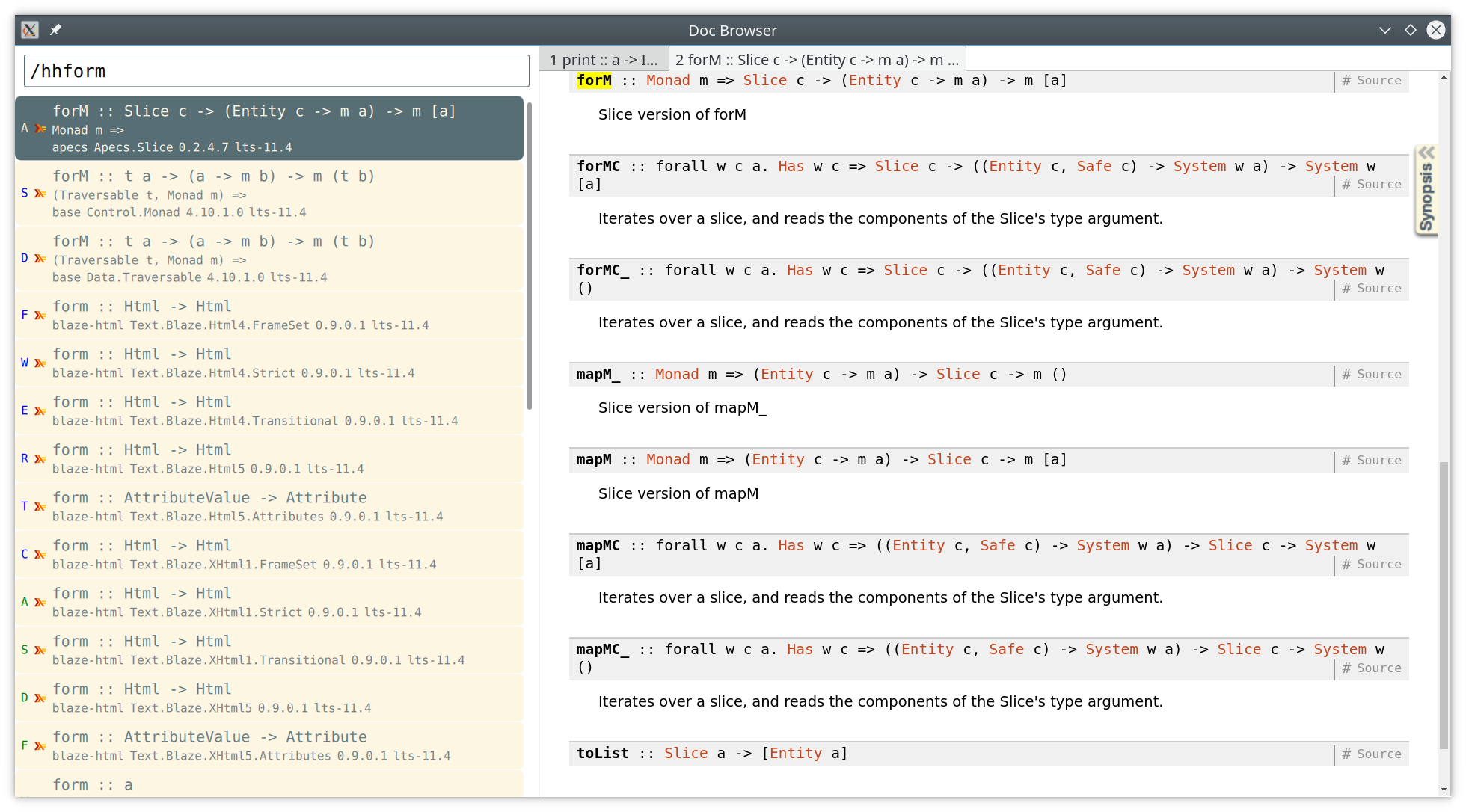Focus the /hhform search input field
The image size is (1466, 812).
pos(276,71)
